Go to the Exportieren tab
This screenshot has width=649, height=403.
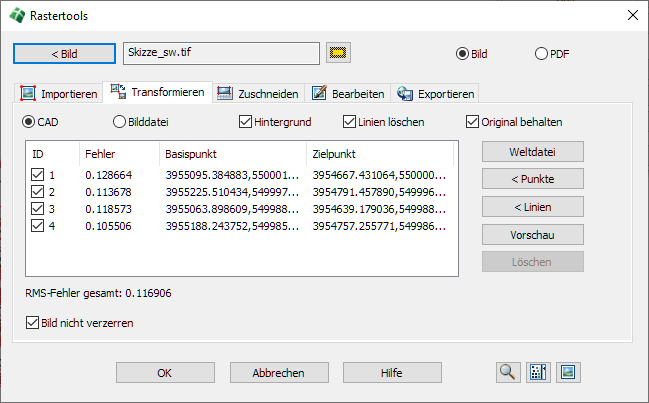(435, 94)
